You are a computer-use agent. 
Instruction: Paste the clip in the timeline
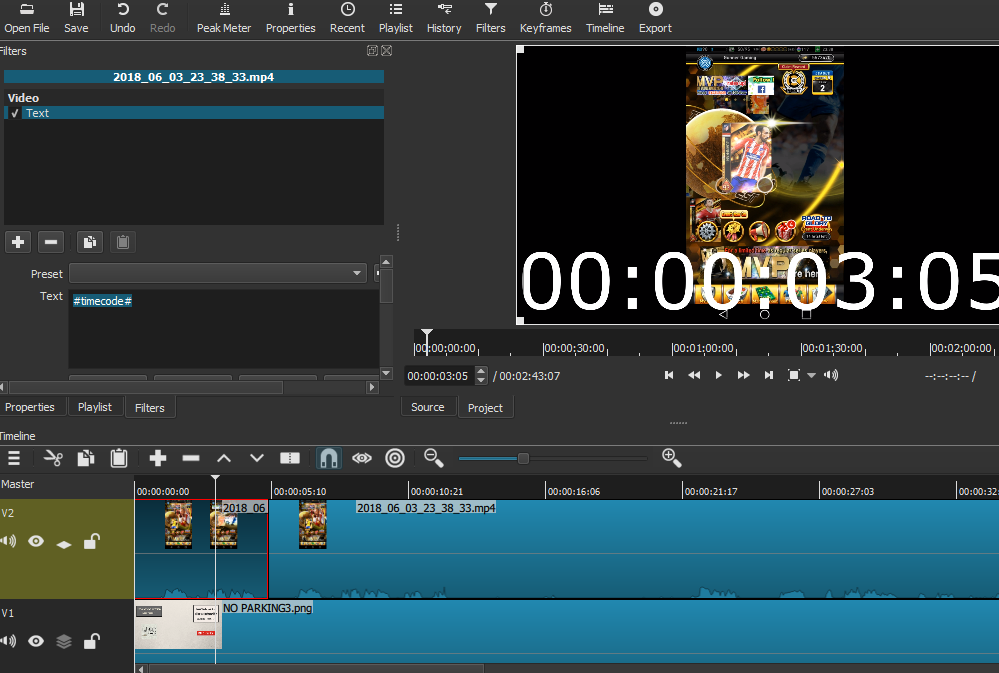tap(119, 458)
